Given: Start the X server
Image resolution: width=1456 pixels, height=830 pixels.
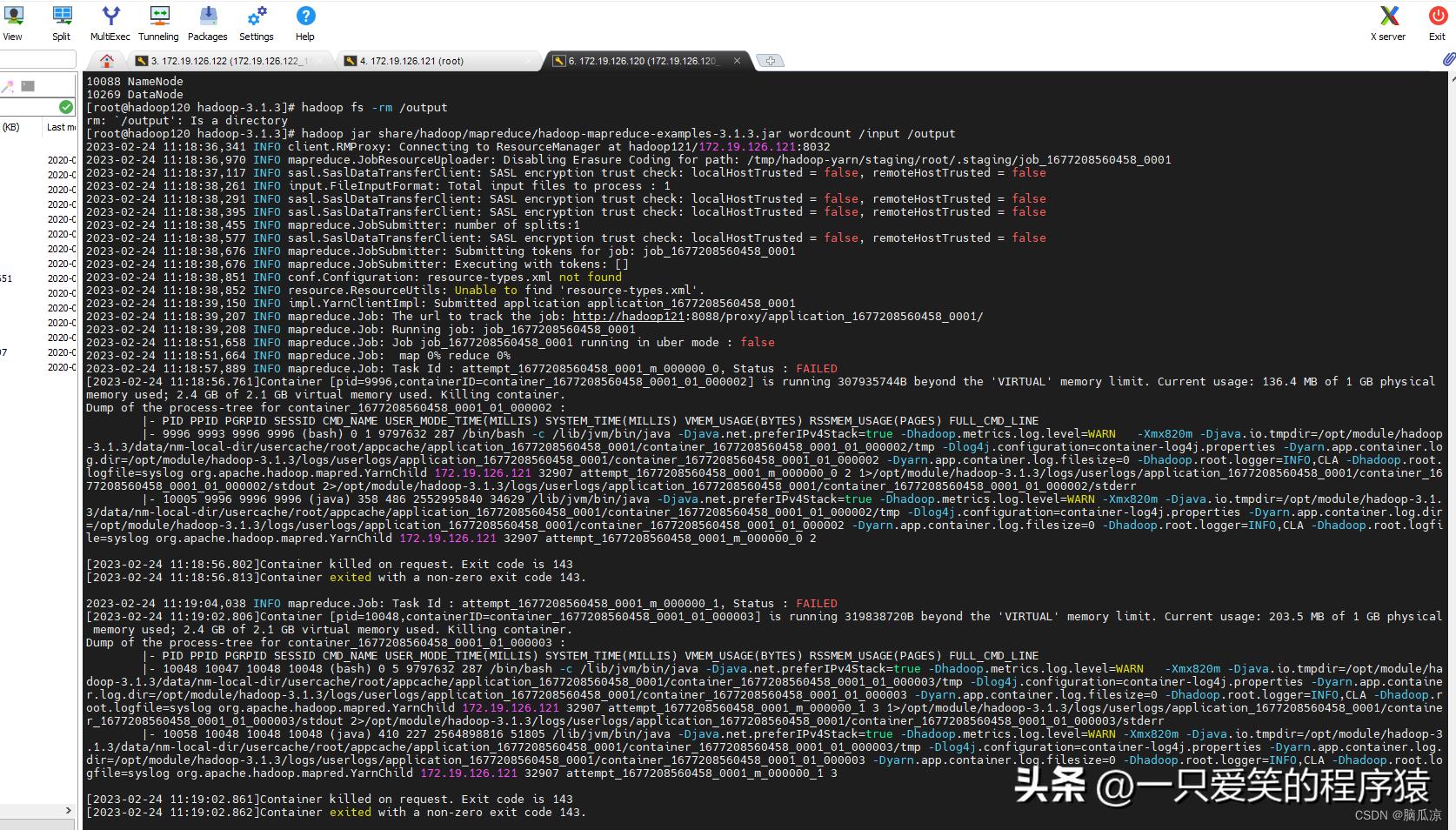Looking at the screenshot, I should coord(1388,23).
